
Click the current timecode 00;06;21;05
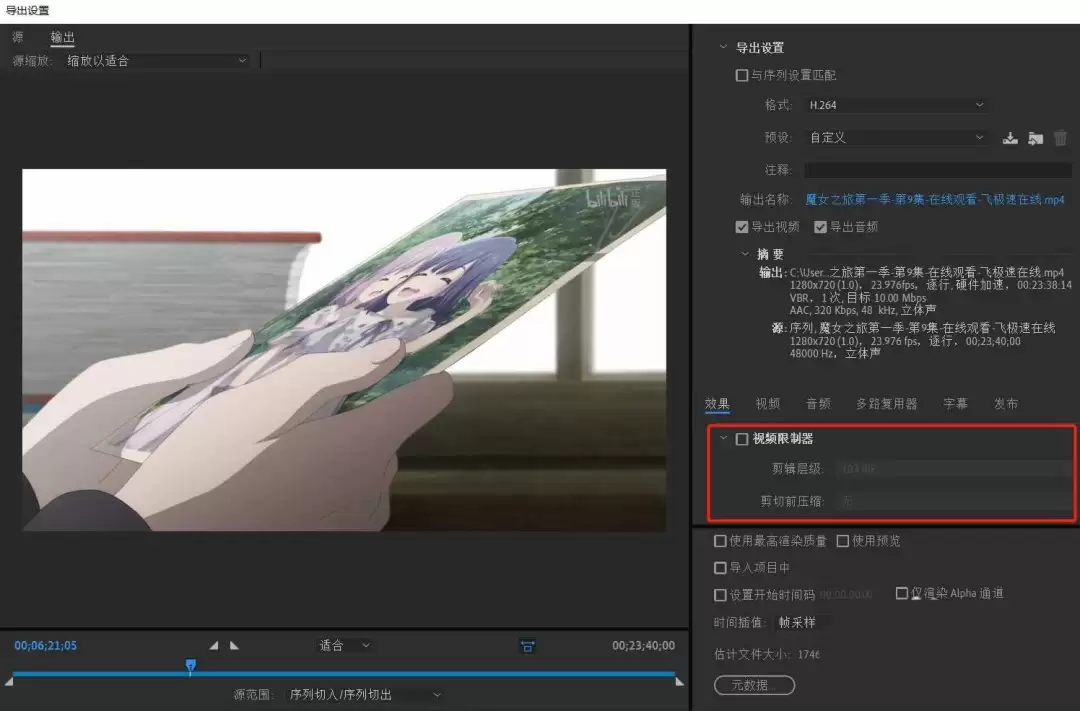(45, 646)
